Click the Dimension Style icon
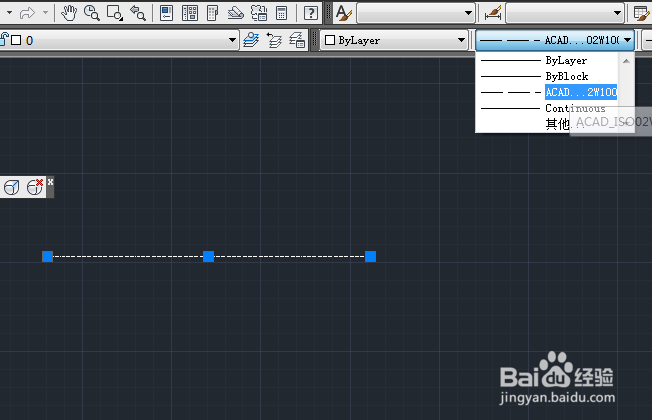 point(493,13)
